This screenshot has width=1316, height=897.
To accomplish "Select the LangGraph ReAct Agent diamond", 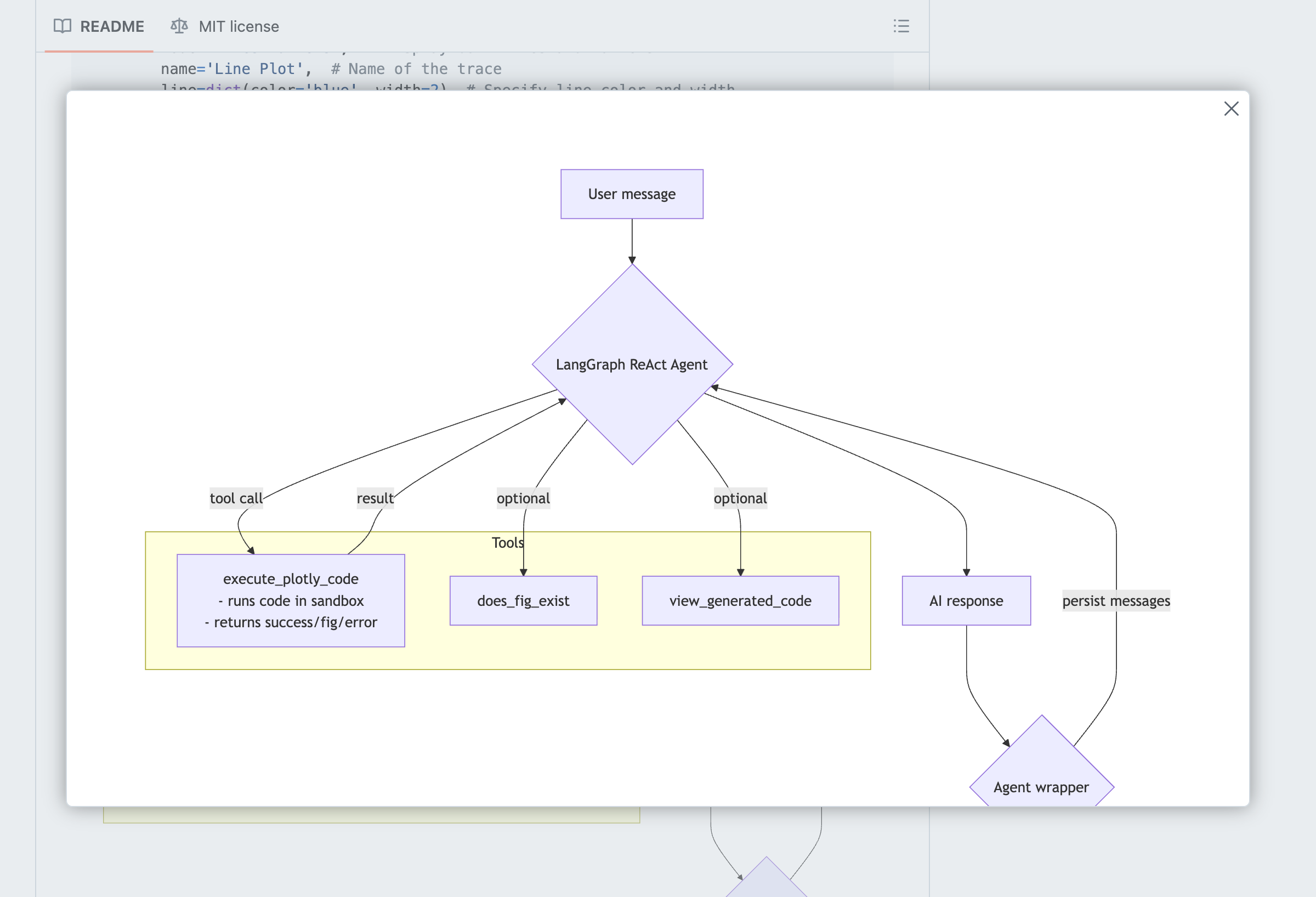I will [x=632, y=364].
